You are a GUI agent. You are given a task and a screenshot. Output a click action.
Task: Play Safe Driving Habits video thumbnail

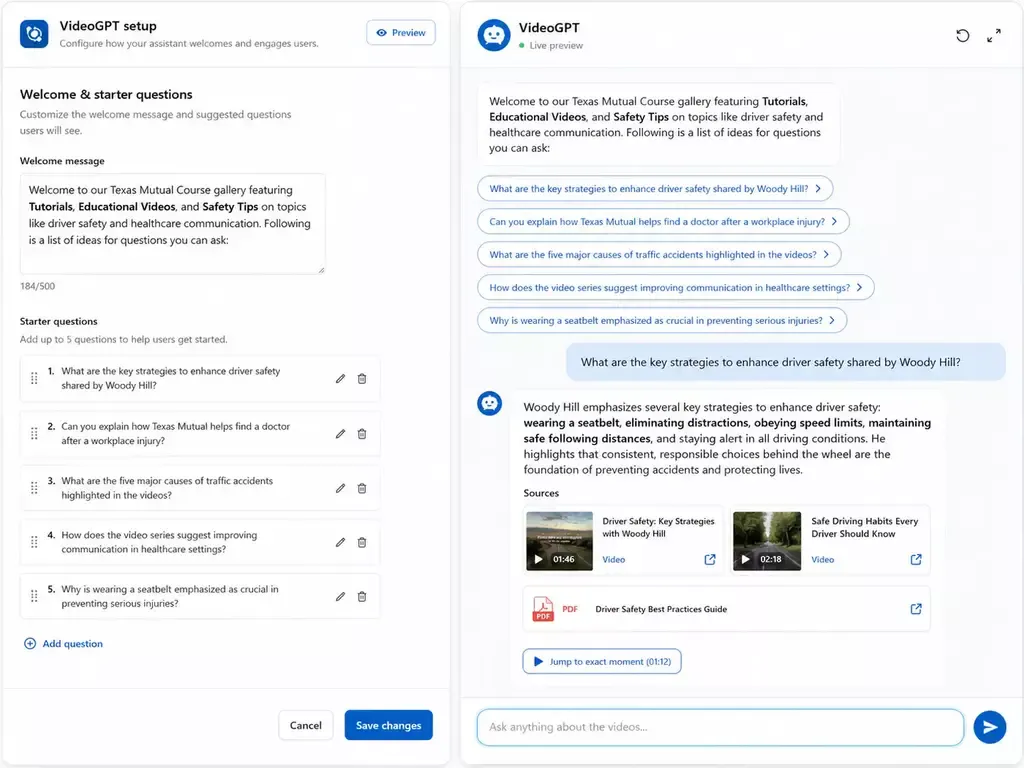click(767, 541)
